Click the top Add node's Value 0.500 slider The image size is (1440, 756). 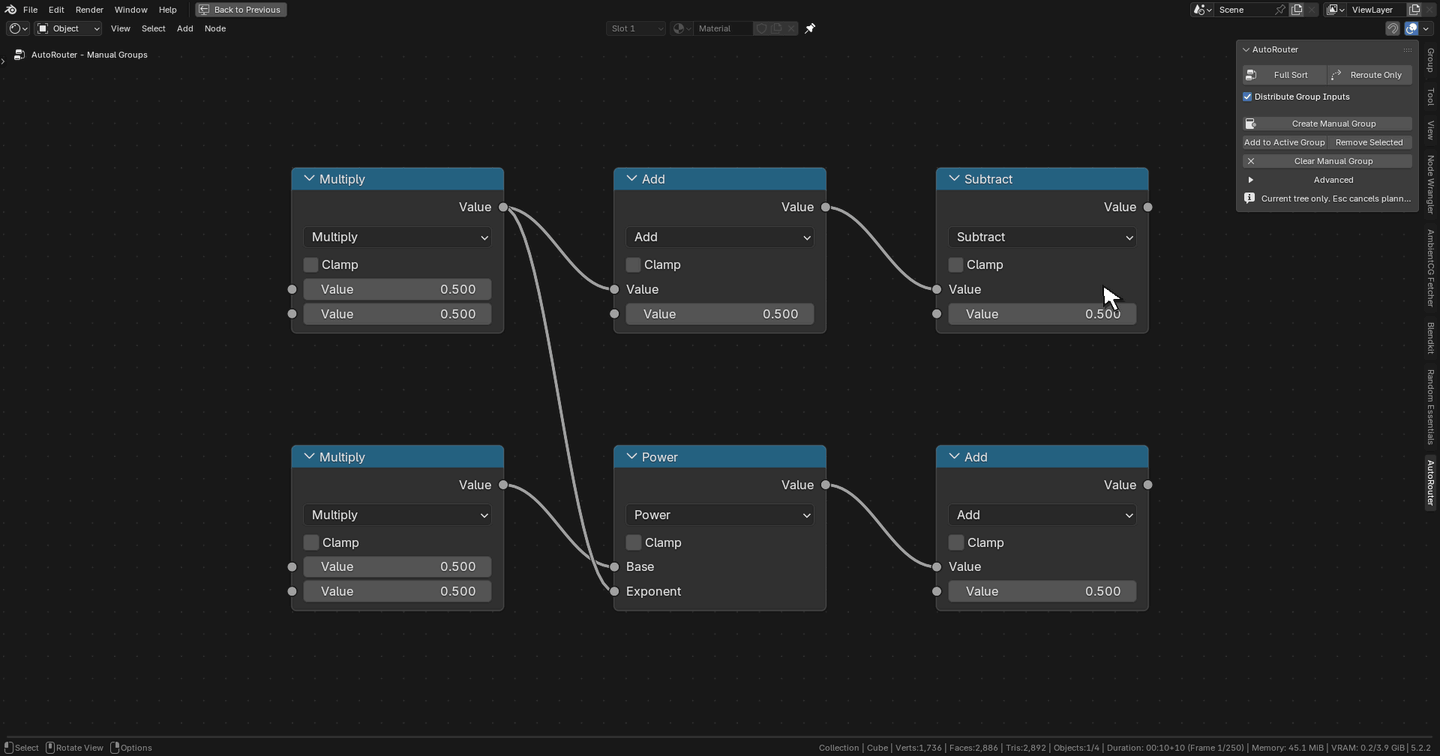click(720, 314)
